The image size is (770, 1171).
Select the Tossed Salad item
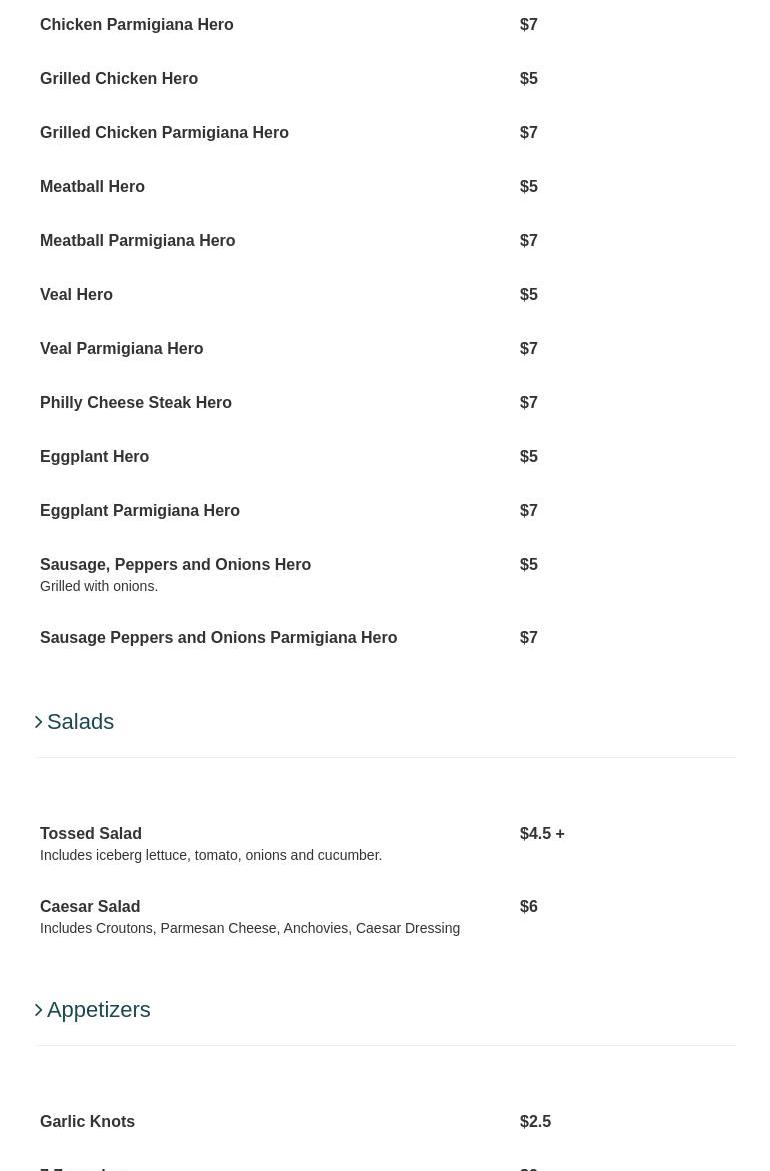click(90, 834)
